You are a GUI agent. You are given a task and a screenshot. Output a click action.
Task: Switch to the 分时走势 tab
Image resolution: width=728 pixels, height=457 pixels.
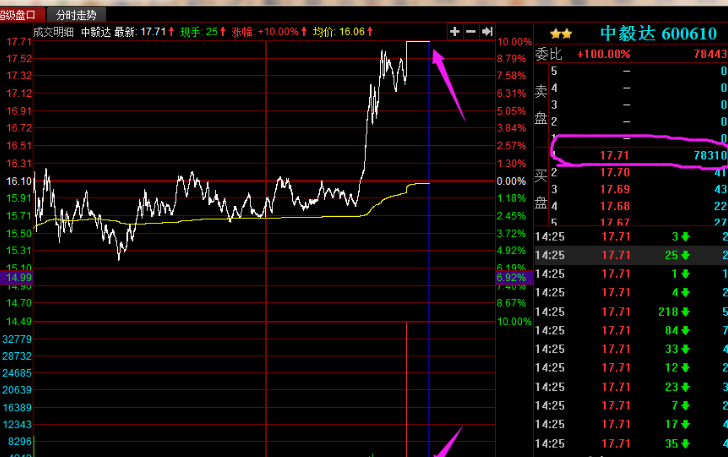77,15
